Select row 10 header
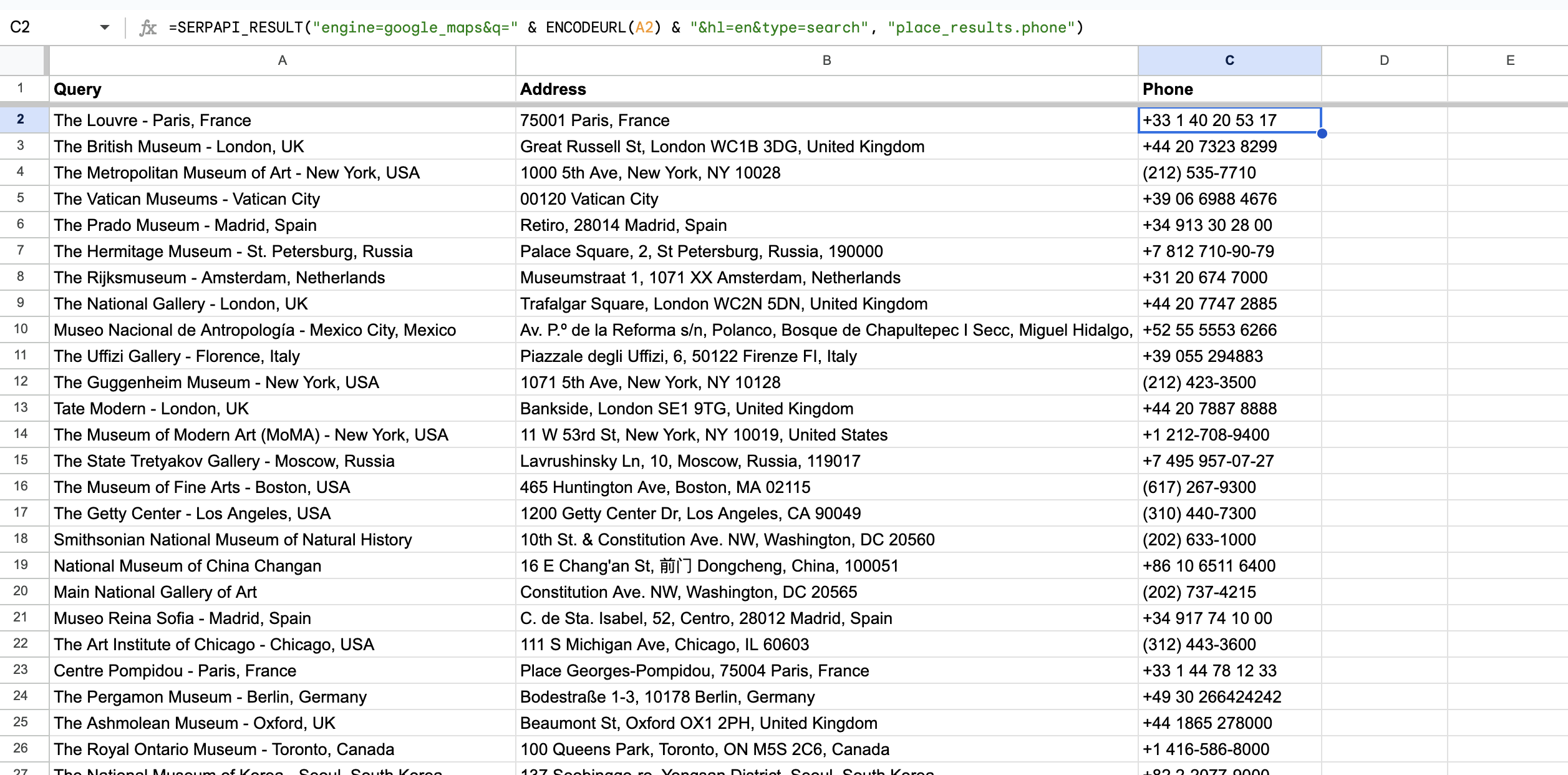 tap(21, 329)
